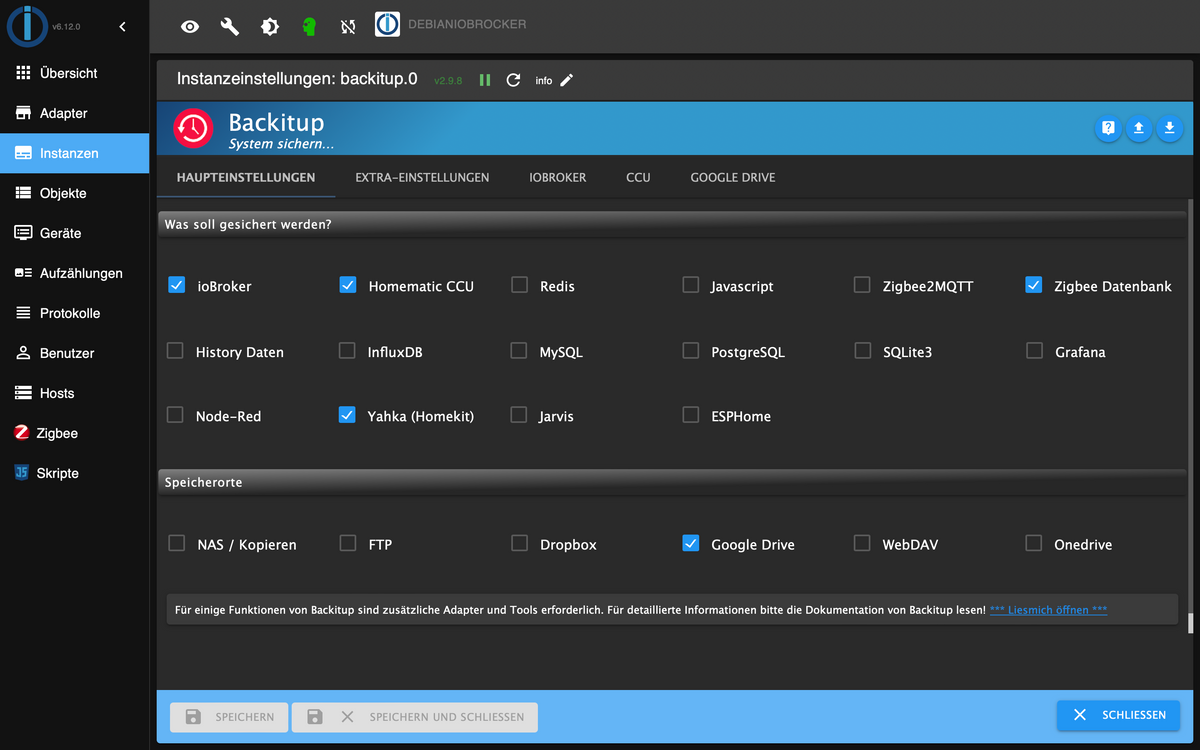Open Hosts in the sidebar

pos(74,393)
